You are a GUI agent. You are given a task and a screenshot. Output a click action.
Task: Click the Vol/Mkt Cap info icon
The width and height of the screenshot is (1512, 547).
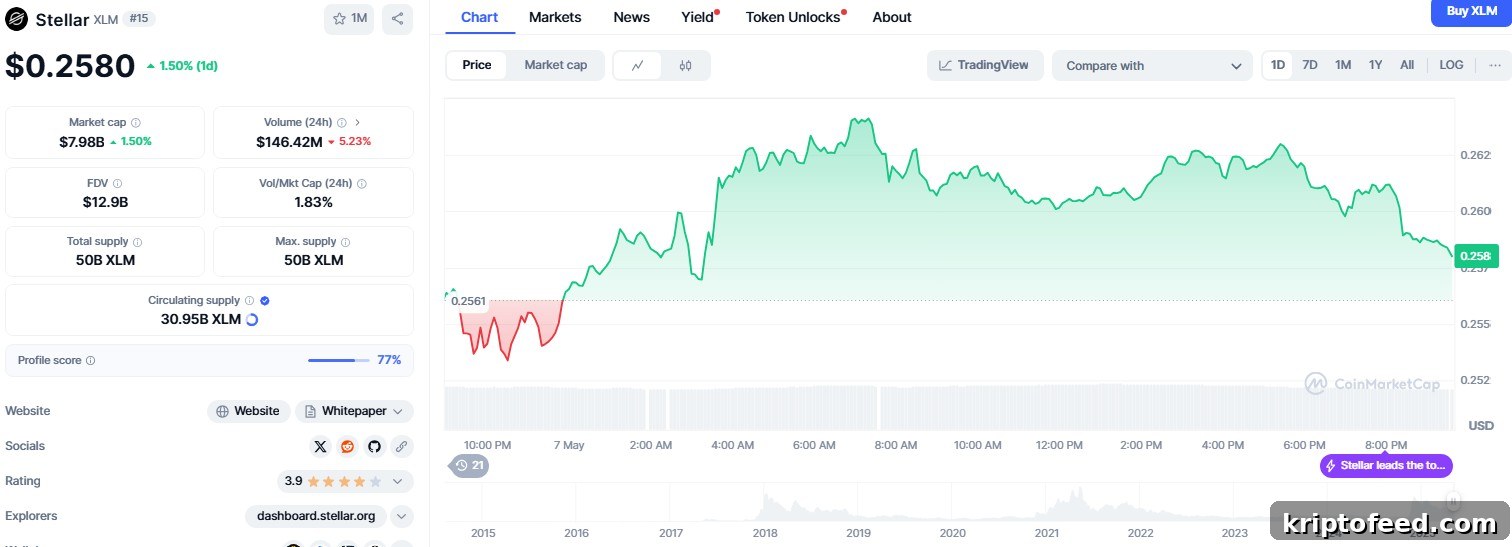pyautogui.click(x=361, y=184)
